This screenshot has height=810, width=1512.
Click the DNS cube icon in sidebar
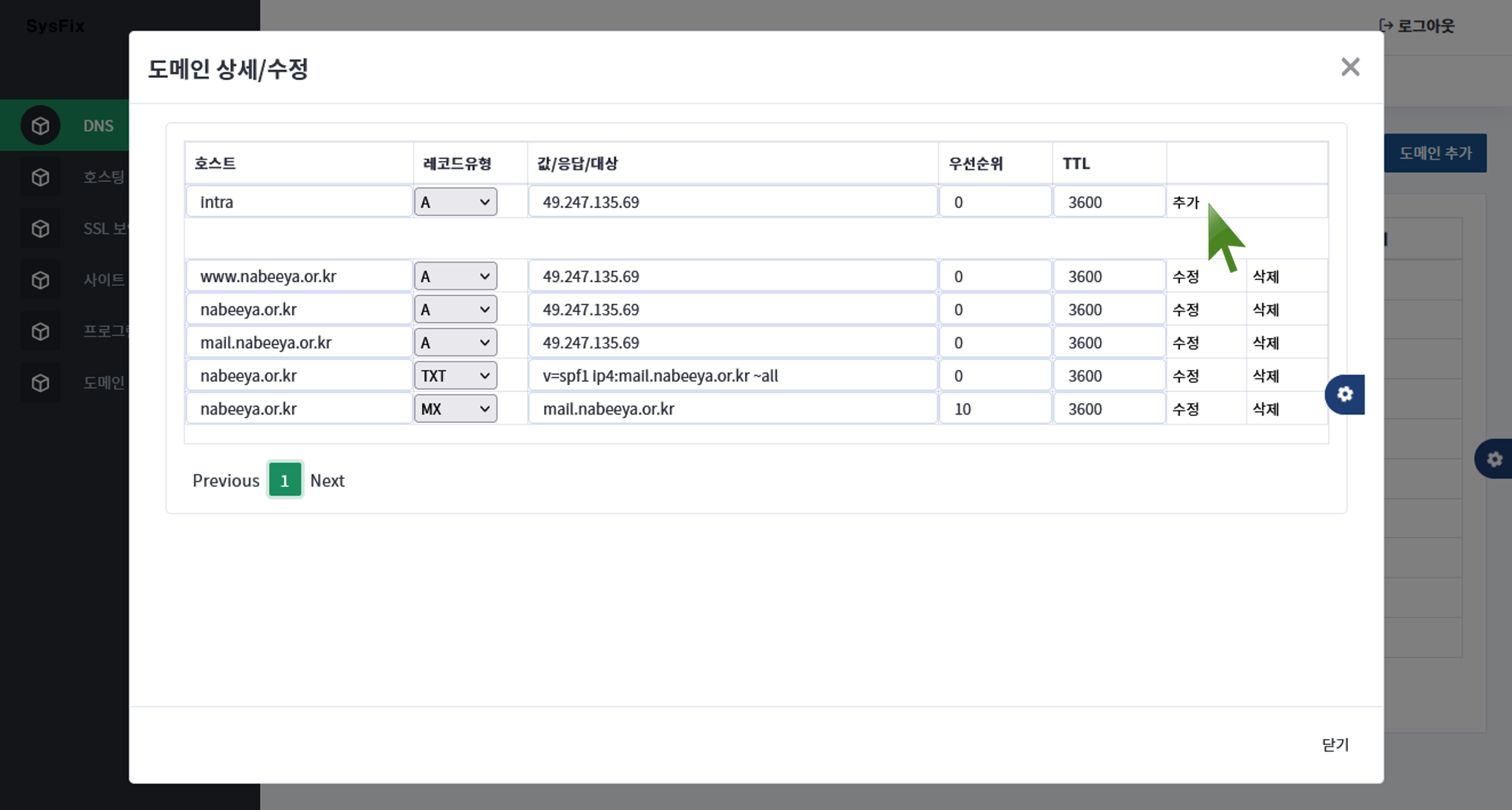40,126
